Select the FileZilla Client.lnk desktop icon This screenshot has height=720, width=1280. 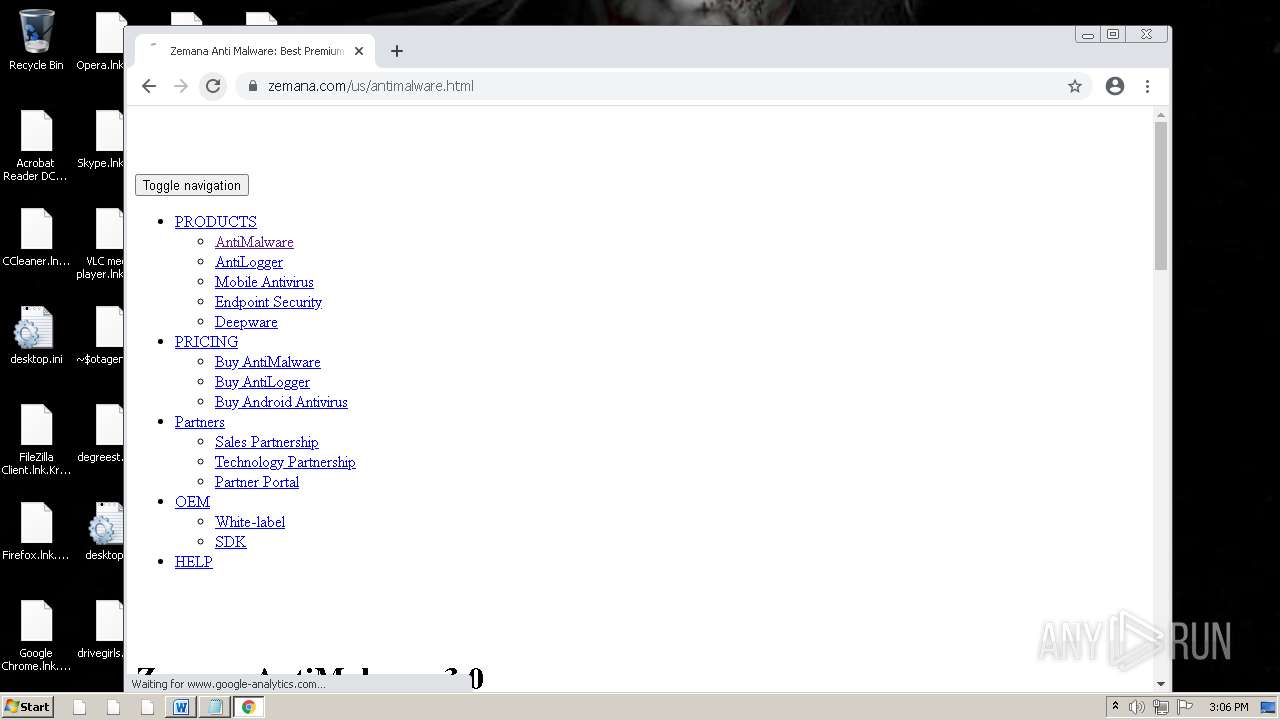click(36, 440)
